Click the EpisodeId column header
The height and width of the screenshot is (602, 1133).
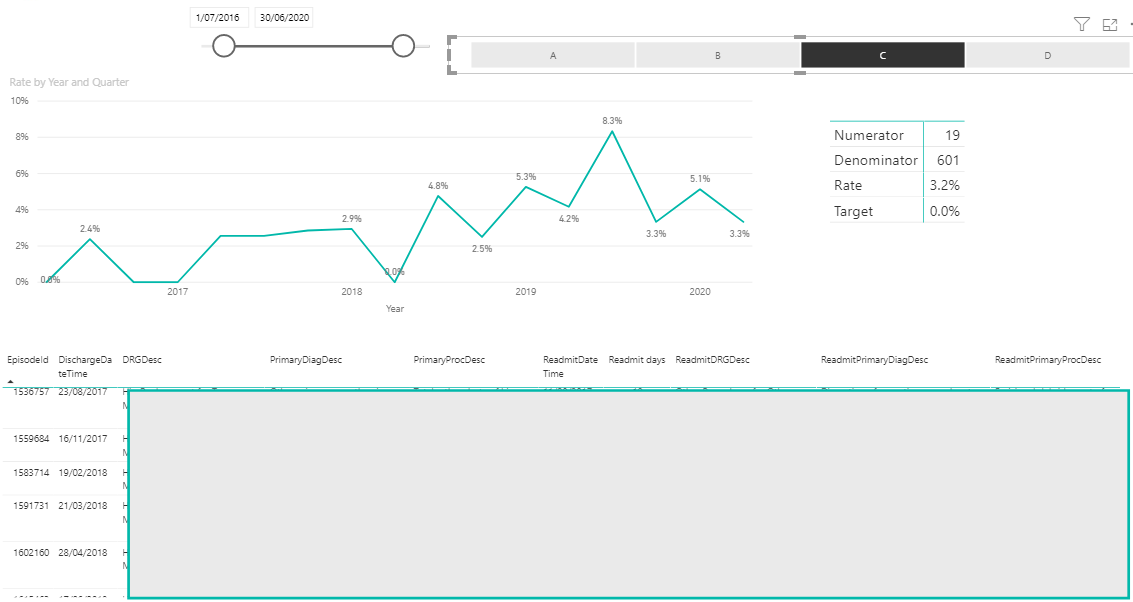coord(27,360)
